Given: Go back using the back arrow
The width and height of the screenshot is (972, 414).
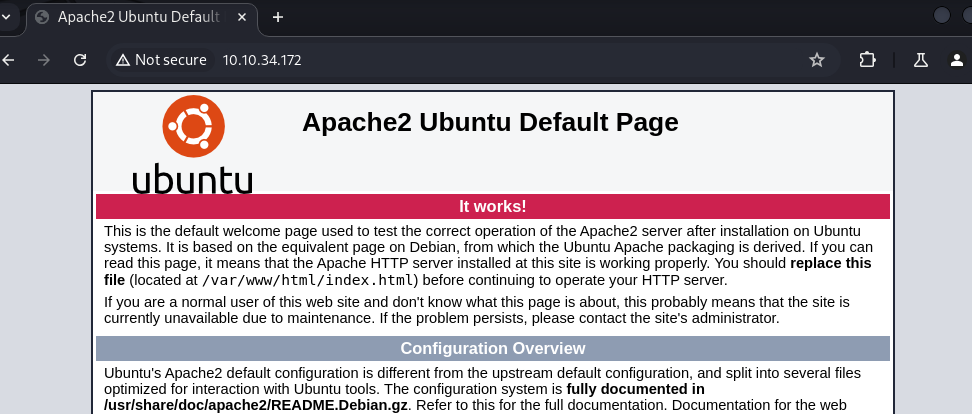Looking at the screenshot, I should pos(9,60).
